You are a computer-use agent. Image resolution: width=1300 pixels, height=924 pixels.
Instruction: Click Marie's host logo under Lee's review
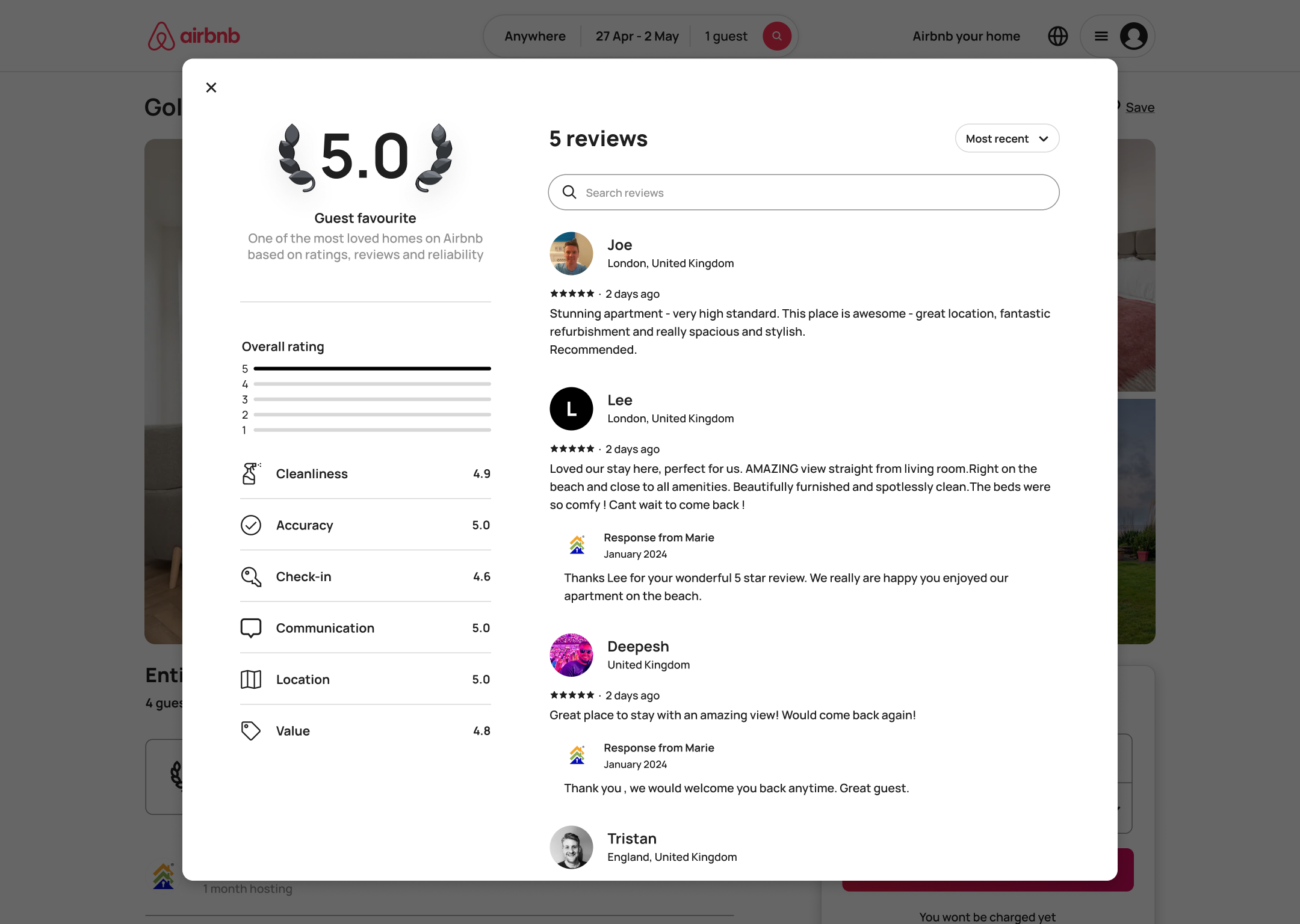[577, 545]
